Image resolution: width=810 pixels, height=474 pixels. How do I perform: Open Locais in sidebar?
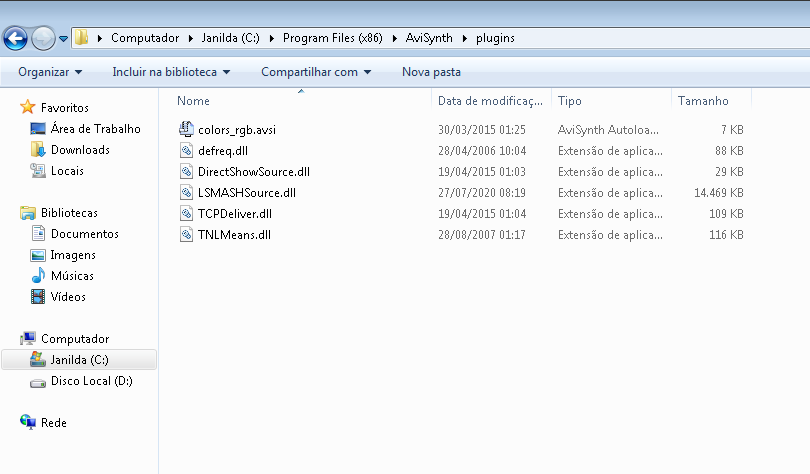coord(67,171)
